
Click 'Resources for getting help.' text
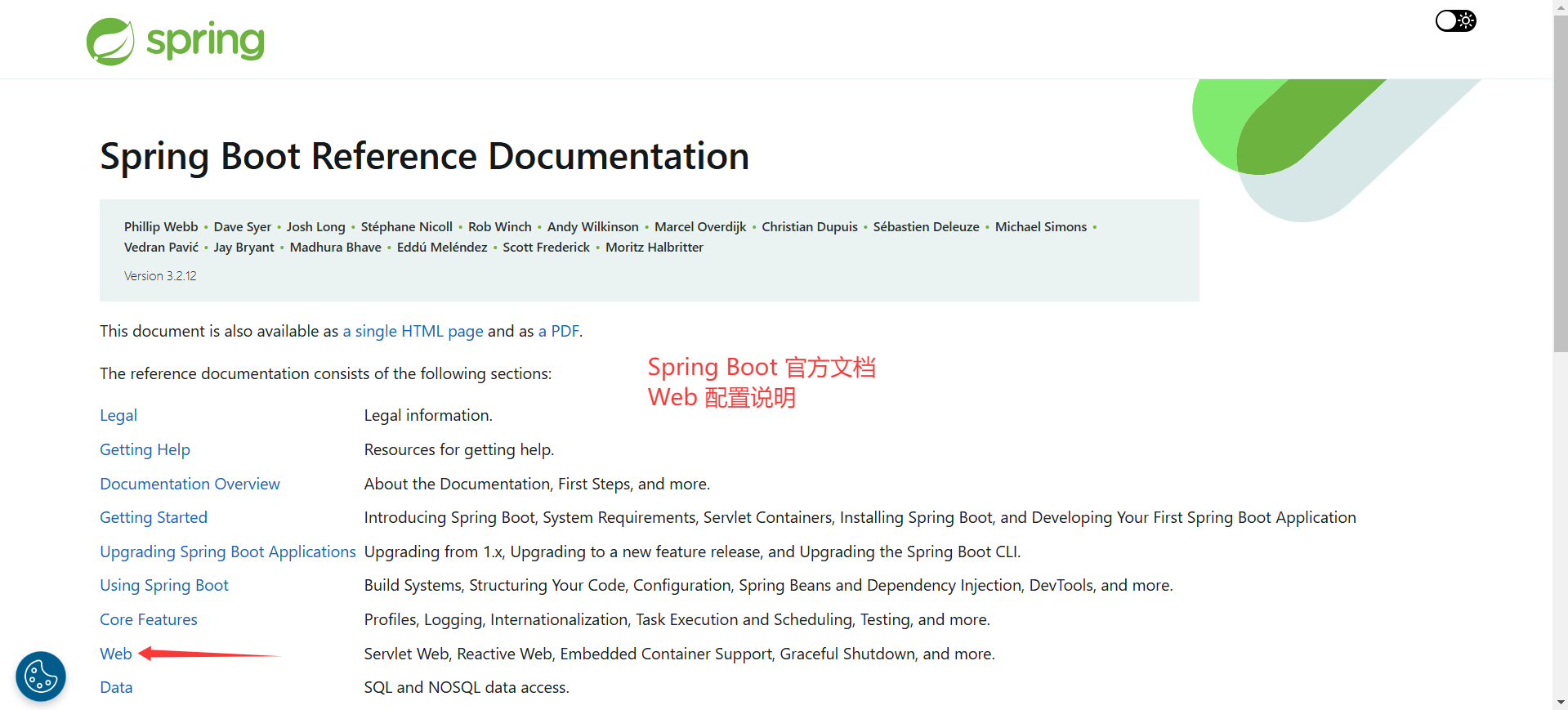(x=459, y=449)
